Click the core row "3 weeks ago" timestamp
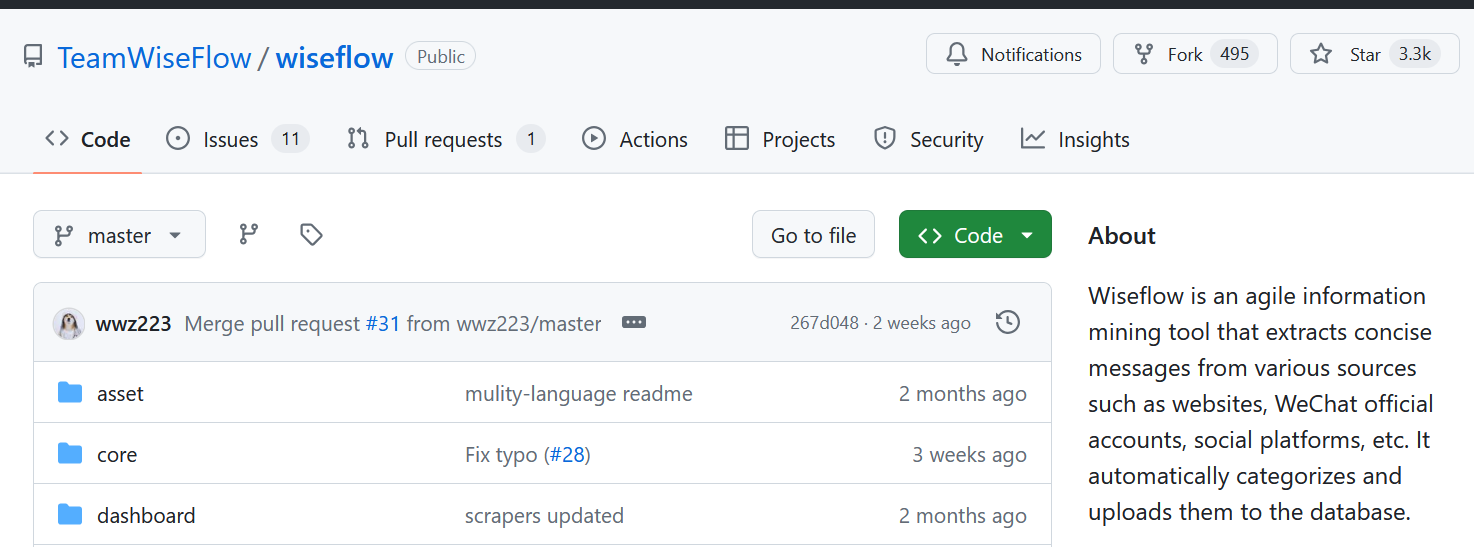 (x=969, y=454)
